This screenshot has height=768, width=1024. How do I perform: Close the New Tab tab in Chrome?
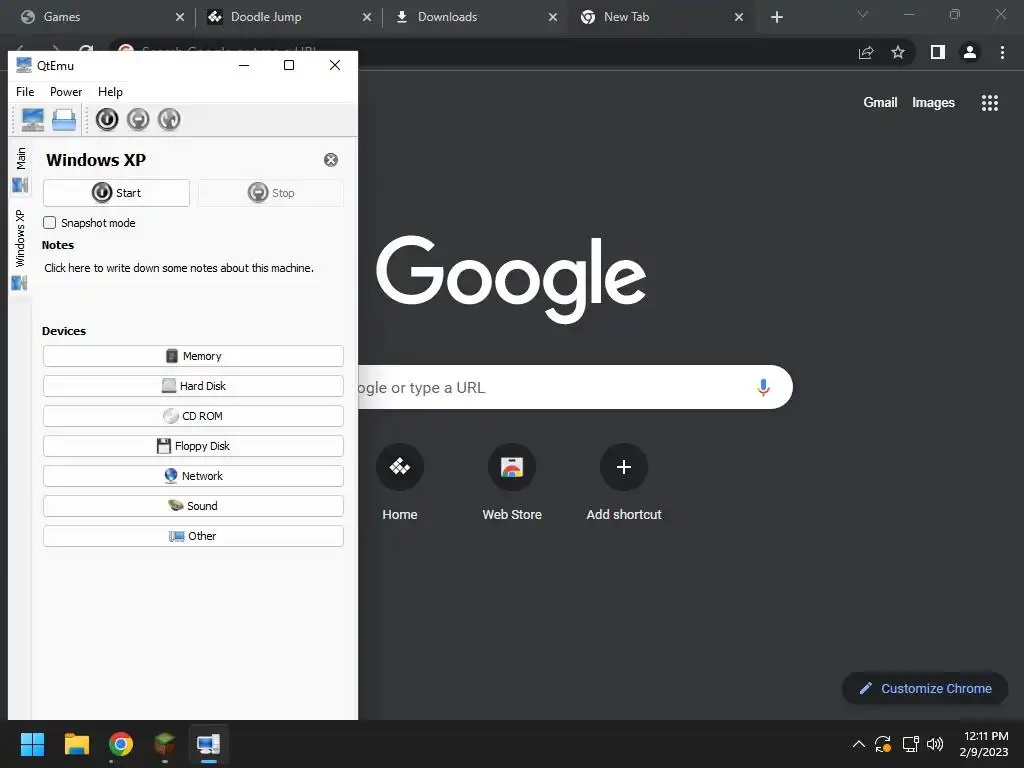pyautogui.click(x=739, y=17)
